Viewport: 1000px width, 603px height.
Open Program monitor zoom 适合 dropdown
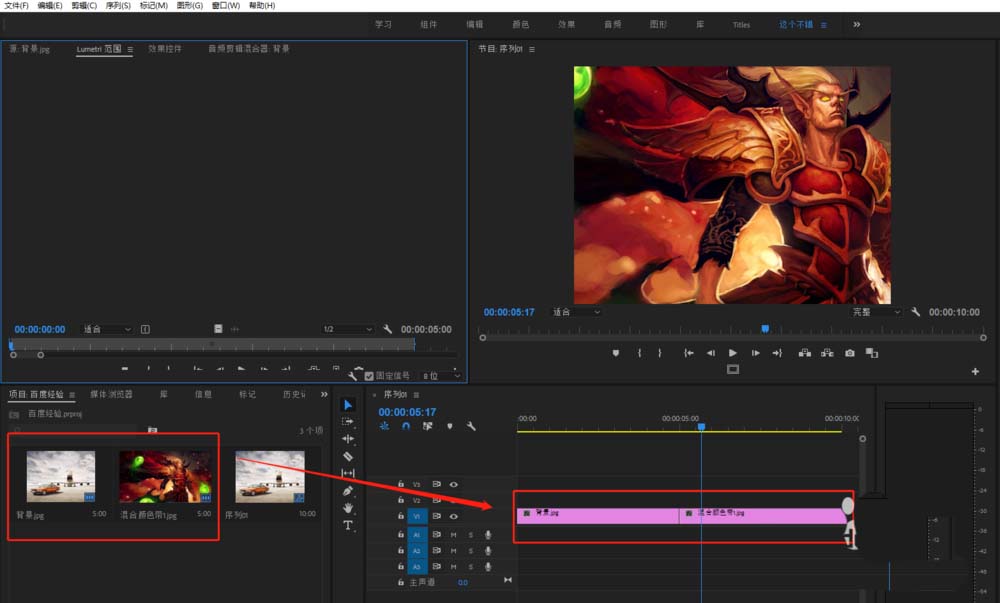pos(576,312)
